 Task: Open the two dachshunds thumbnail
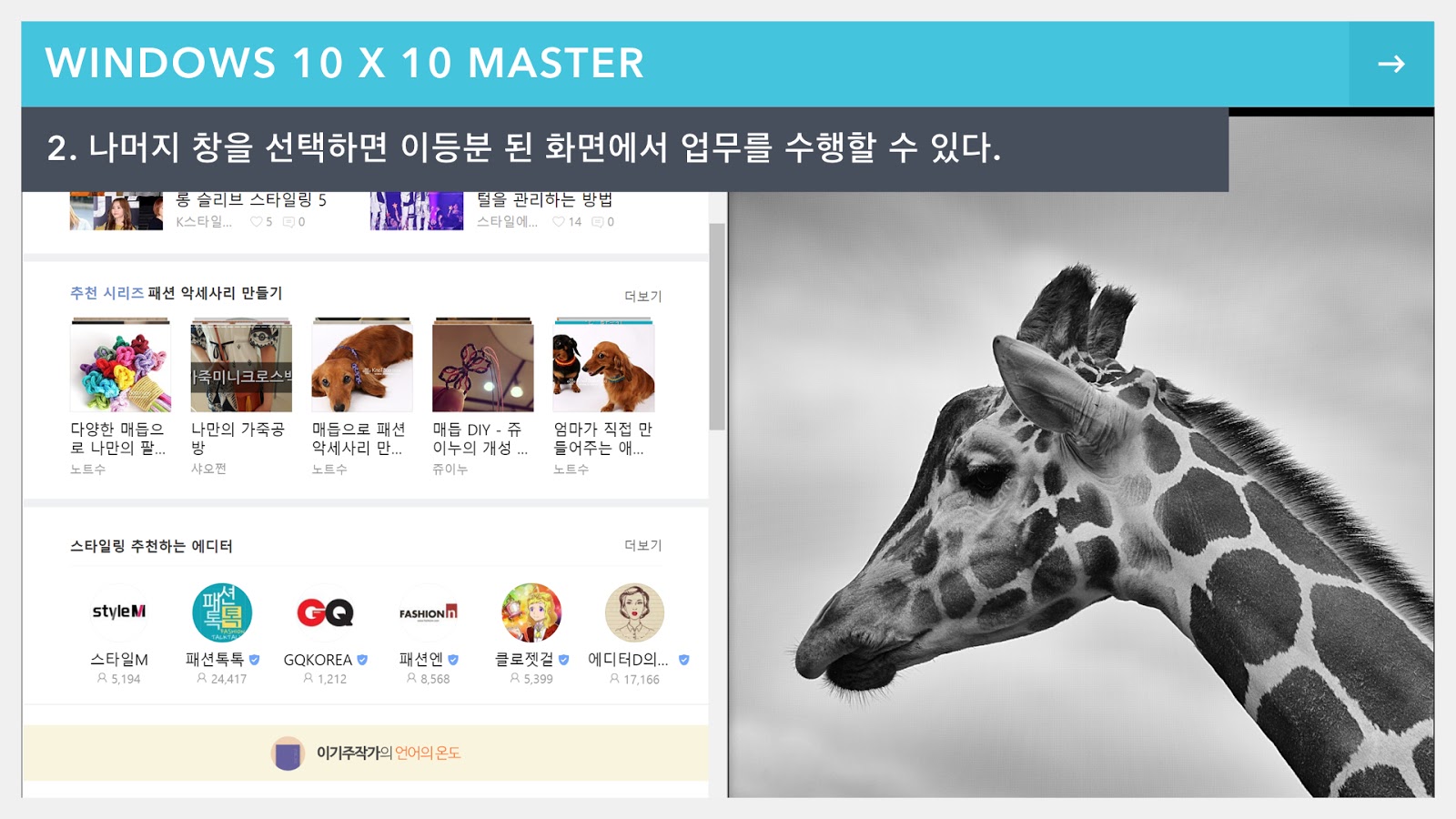click(604, 365)
